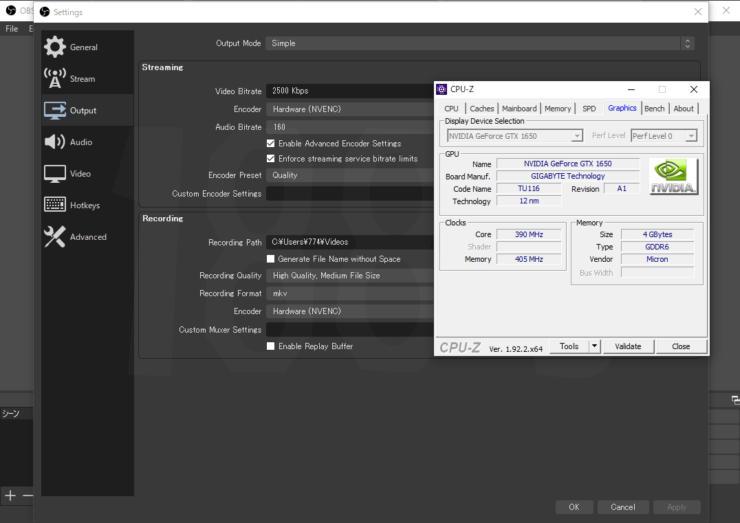Minimize the CPU-Z window

tap(631, 89)
